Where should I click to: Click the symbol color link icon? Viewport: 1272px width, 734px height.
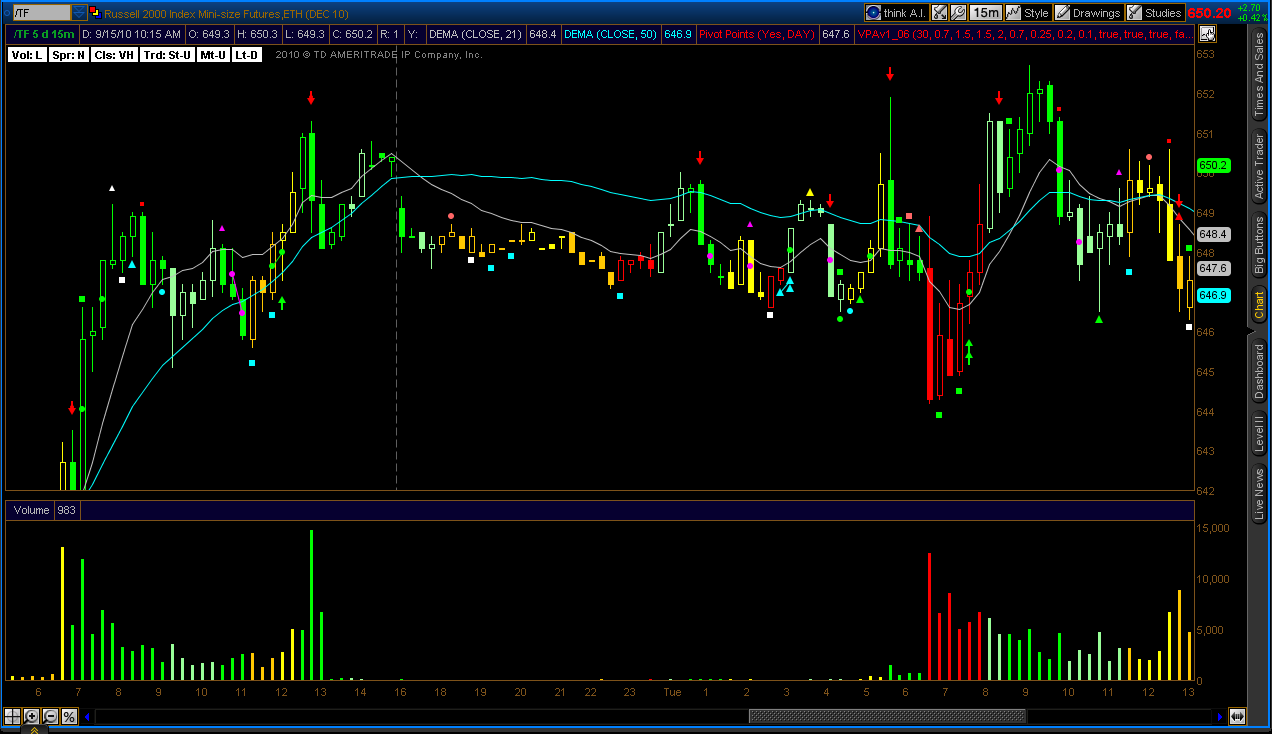(x=95, y=13)
